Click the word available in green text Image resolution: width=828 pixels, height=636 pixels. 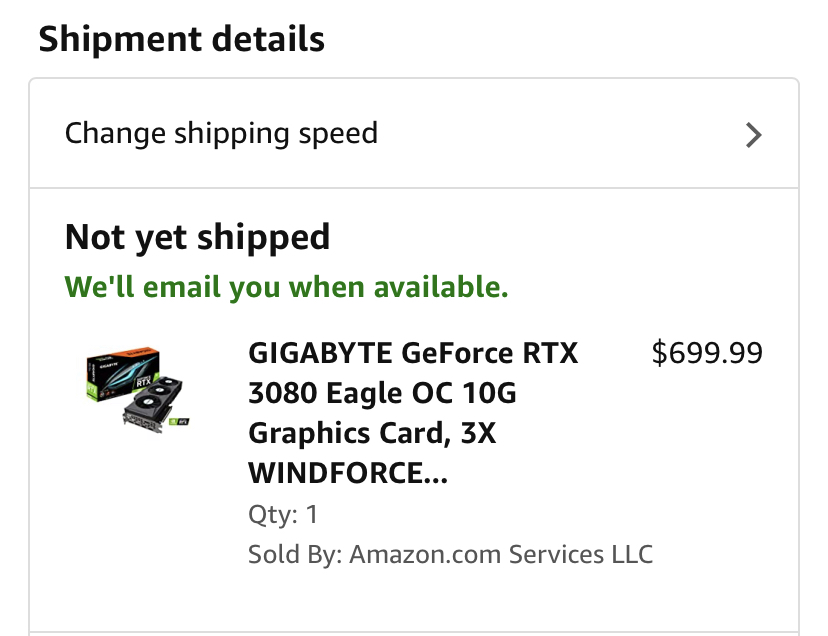440,288
